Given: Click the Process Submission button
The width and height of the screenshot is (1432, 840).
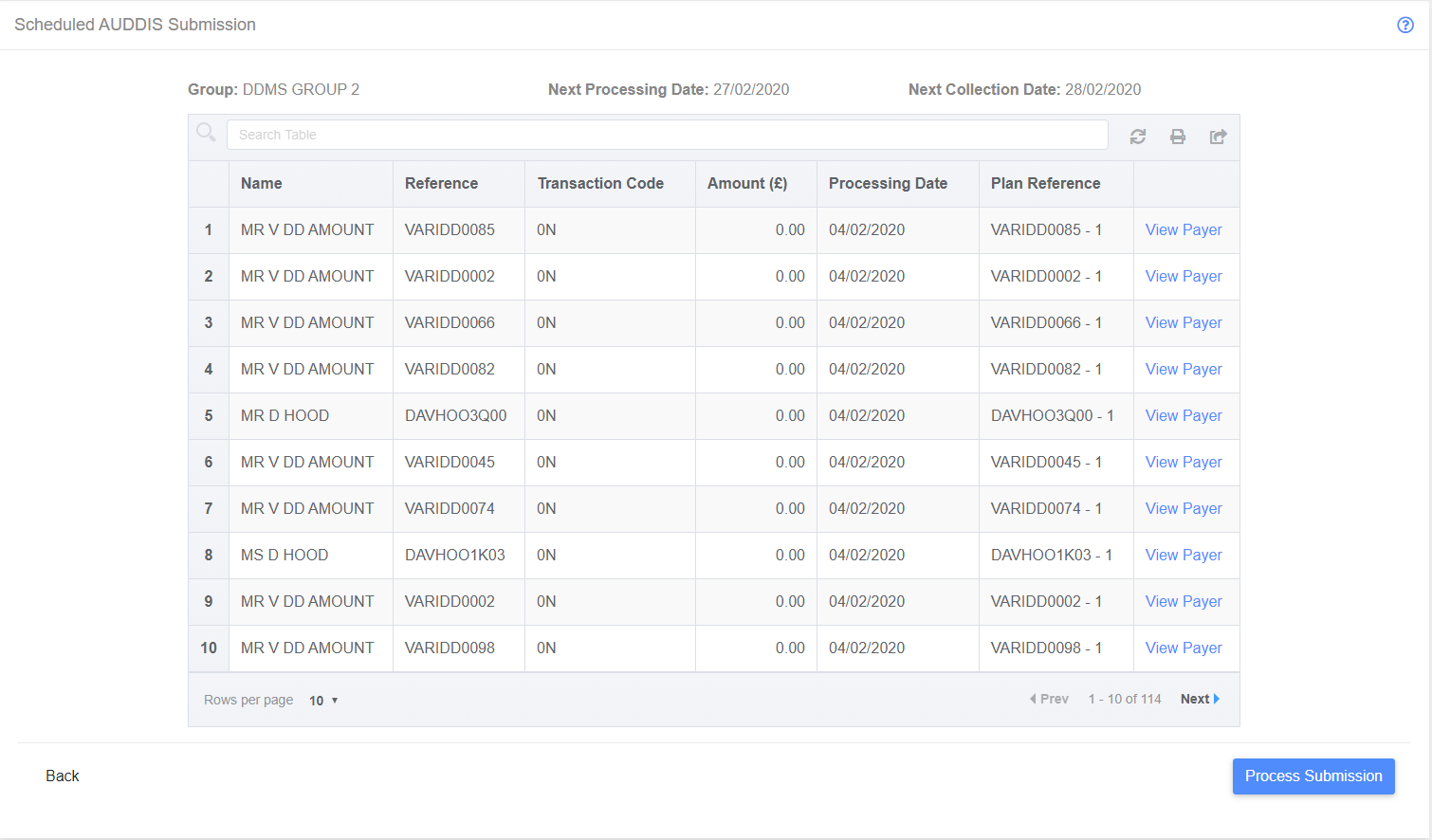Looking at the screenshot, I should (x=1313, y=776).
